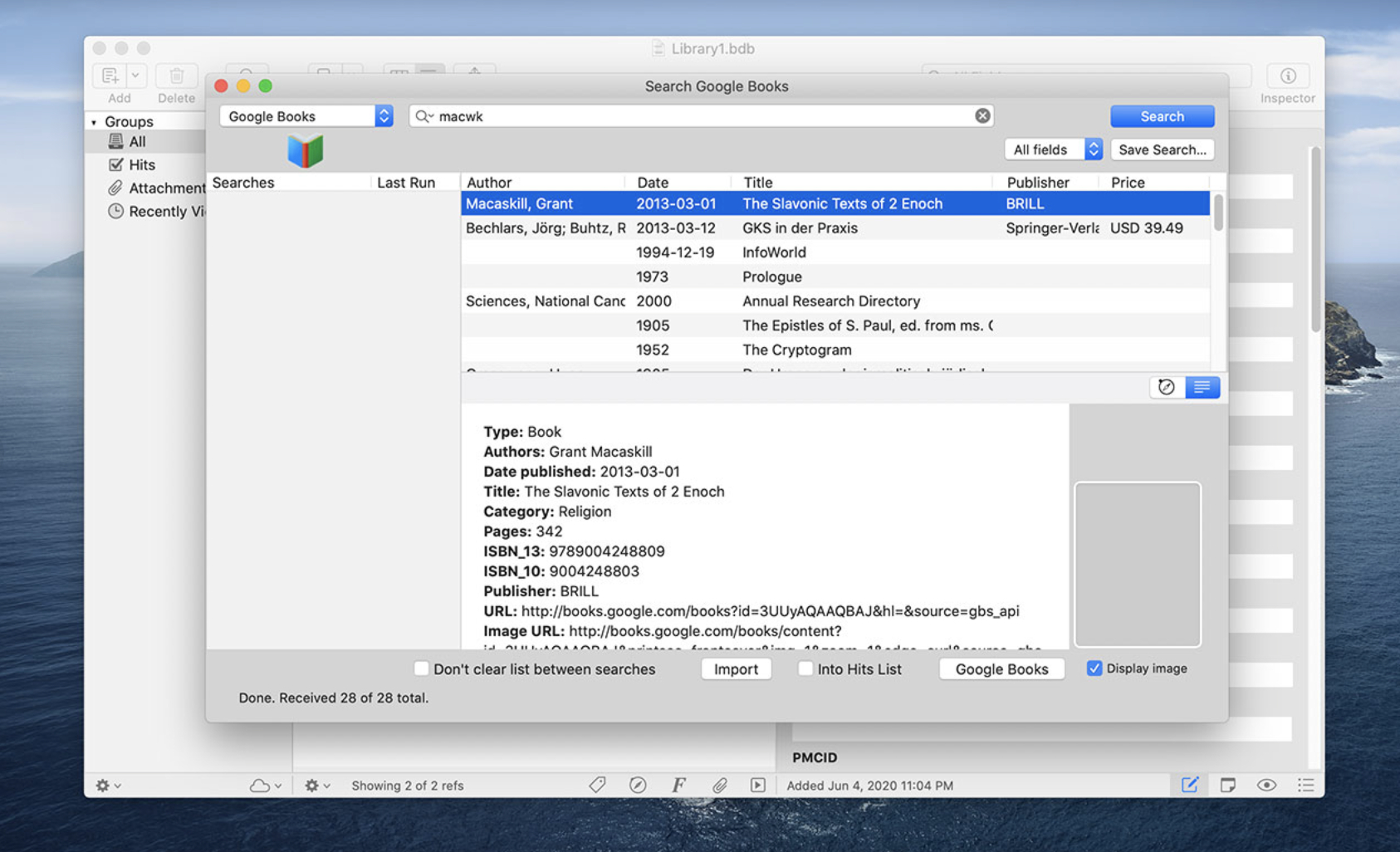Uncheck the Display image checkbox
This screenshot has width=1400, height=852.
(1094, 668)
